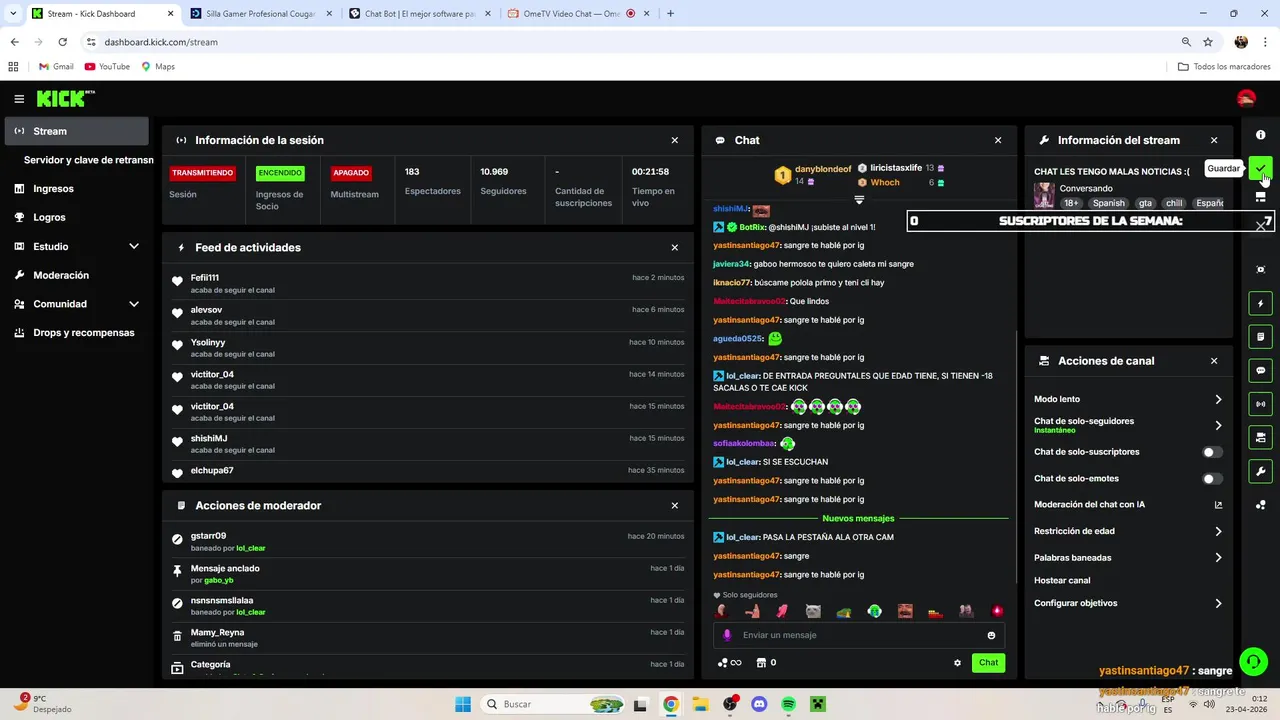1280x720 pixels.
Task: Open Restricción de edad options arrow
Action: click(1218, 531)
